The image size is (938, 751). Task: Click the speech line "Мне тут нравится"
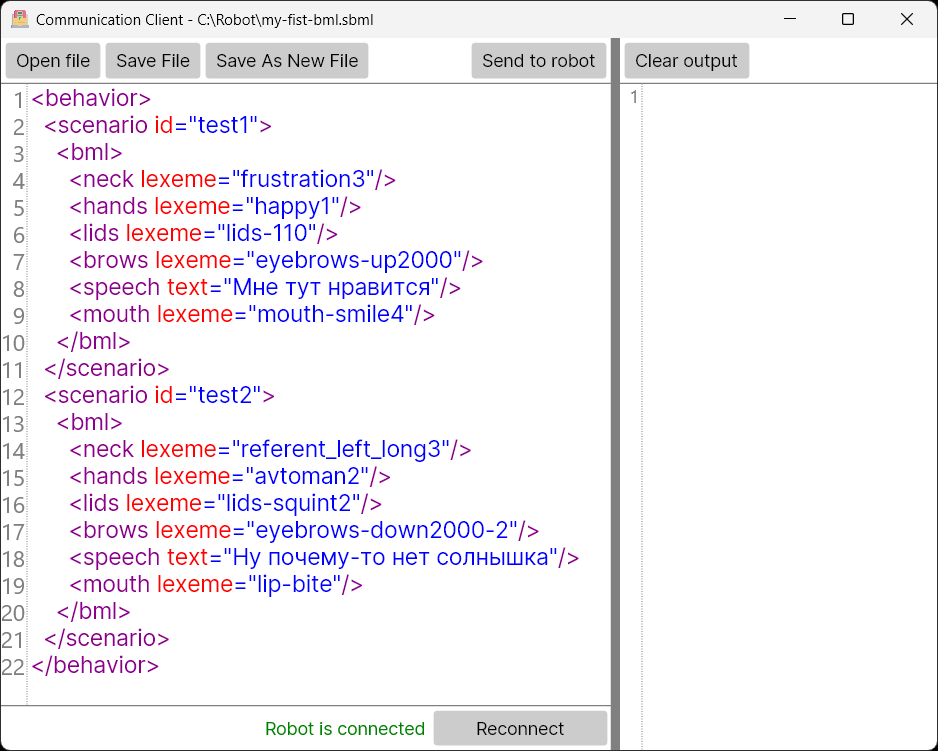click(x=265, y=287)
